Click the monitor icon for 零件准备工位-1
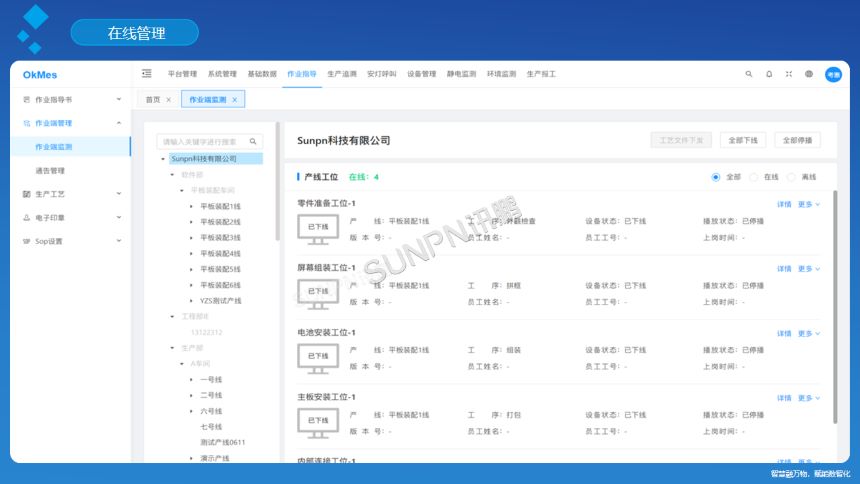The height and width of the screenshot is (484, 860). pos(318,229)
